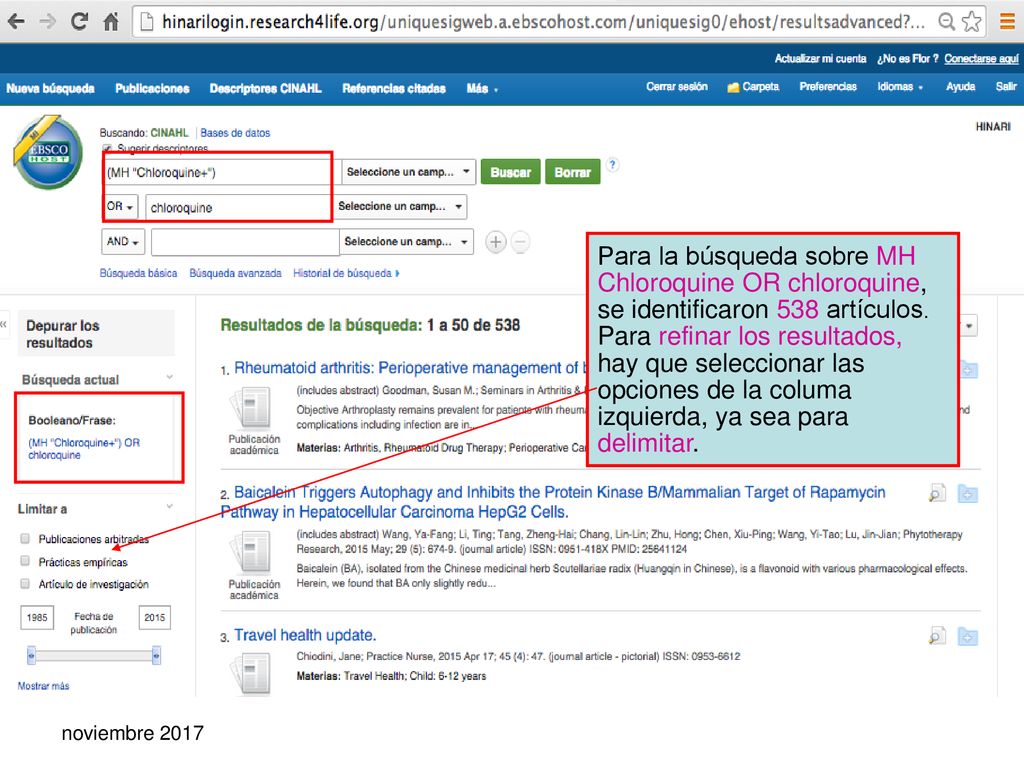The height and width of the screenshot is (768, 1024).
Task: Click document icon of Rheumatoid arthritis result
Action: click(251, 409)
